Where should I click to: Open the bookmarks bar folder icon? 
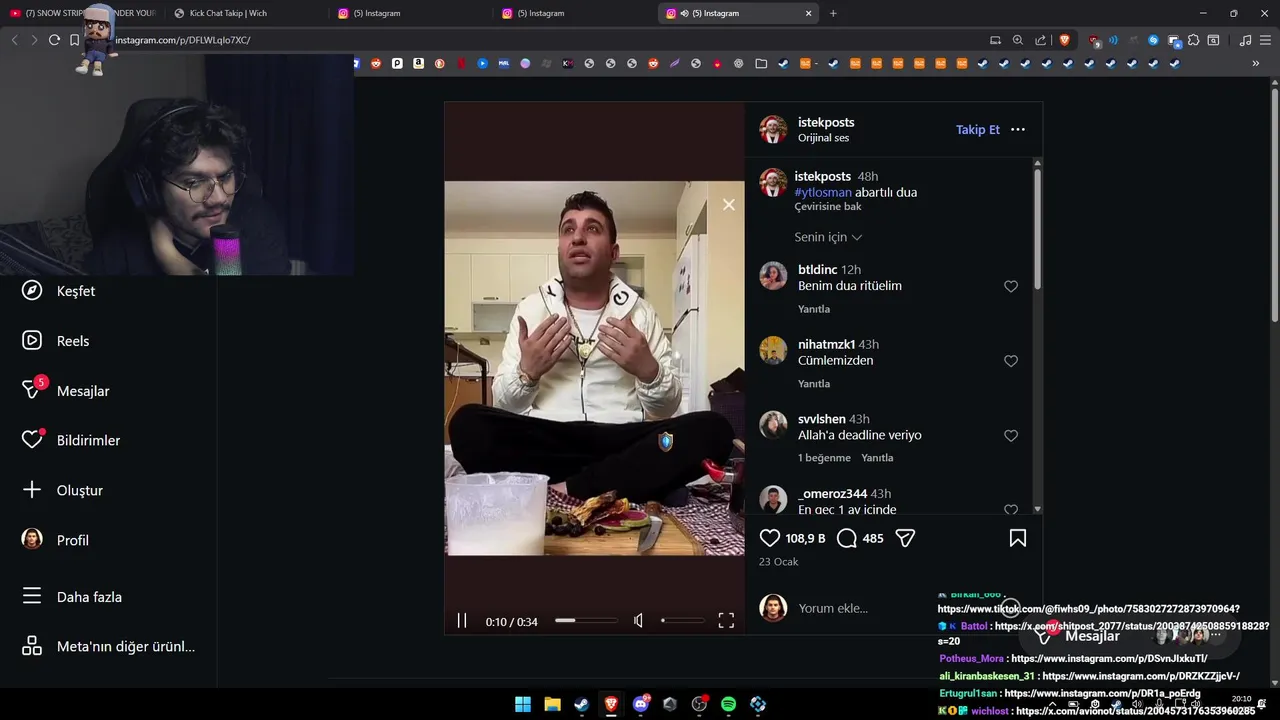click(761, 63)
